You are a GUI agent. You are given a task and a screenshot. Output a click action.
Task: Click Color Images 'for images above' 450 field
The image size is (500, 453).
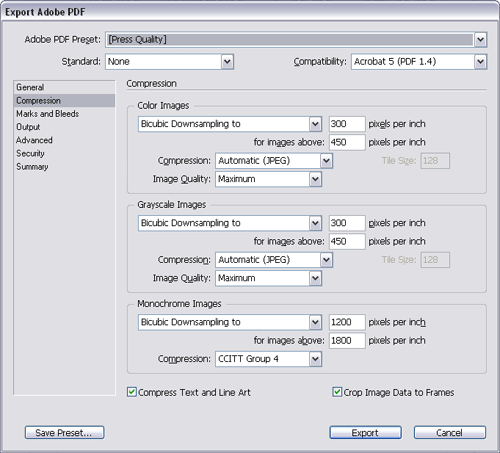click(x=347, y=143)
